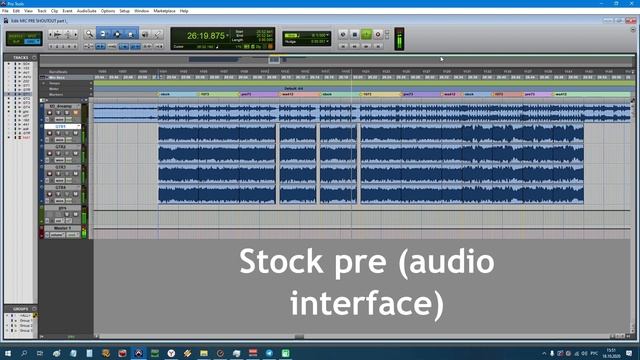This screenshot has width=640, height=360.
Task: Open GTR2 track view selector 'wave'
Action: 60,160
